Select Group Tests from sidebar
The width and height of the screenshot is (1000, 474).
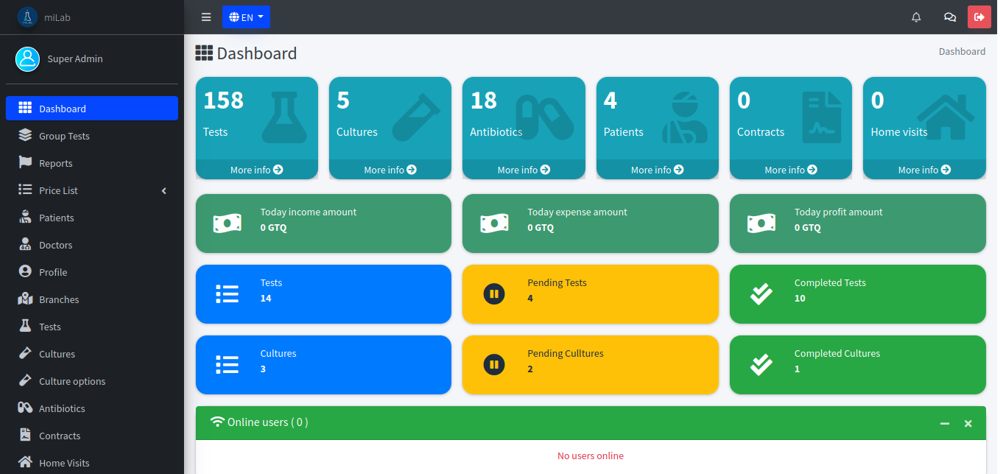tap(64, 135)
